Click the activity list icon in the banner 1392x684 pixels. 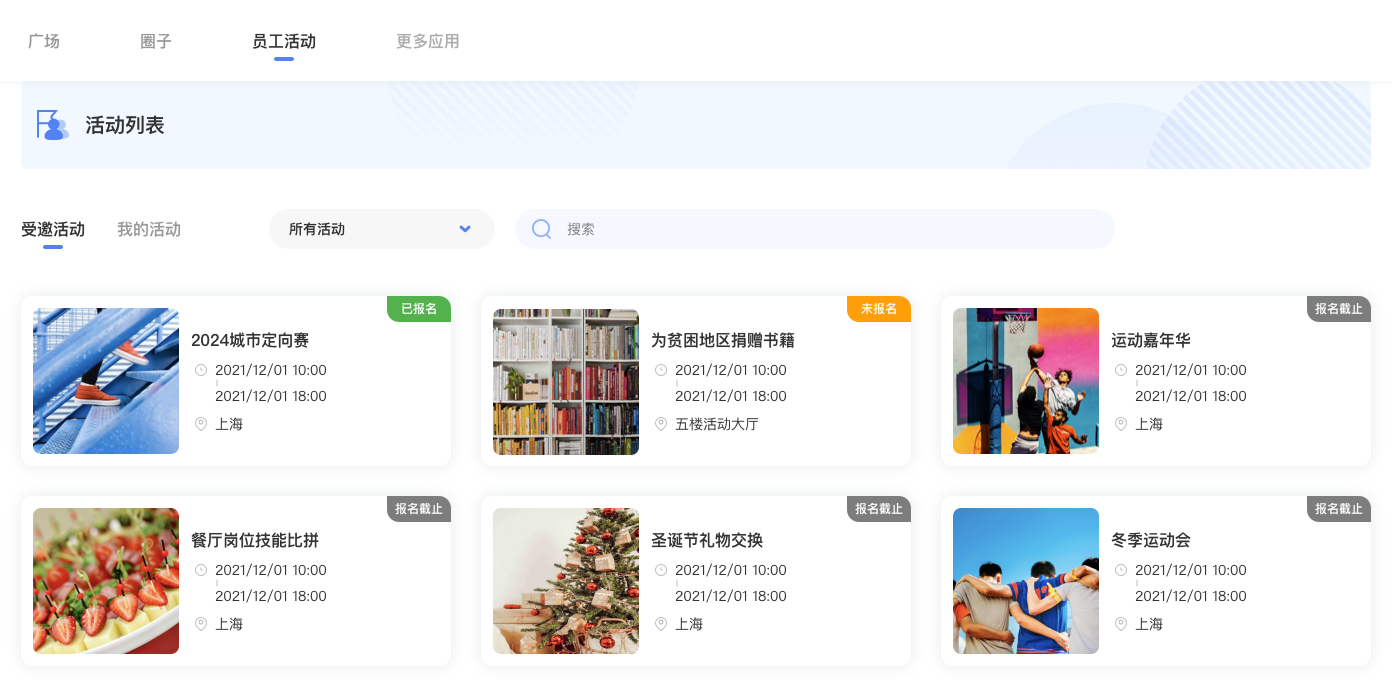[52, 124]
